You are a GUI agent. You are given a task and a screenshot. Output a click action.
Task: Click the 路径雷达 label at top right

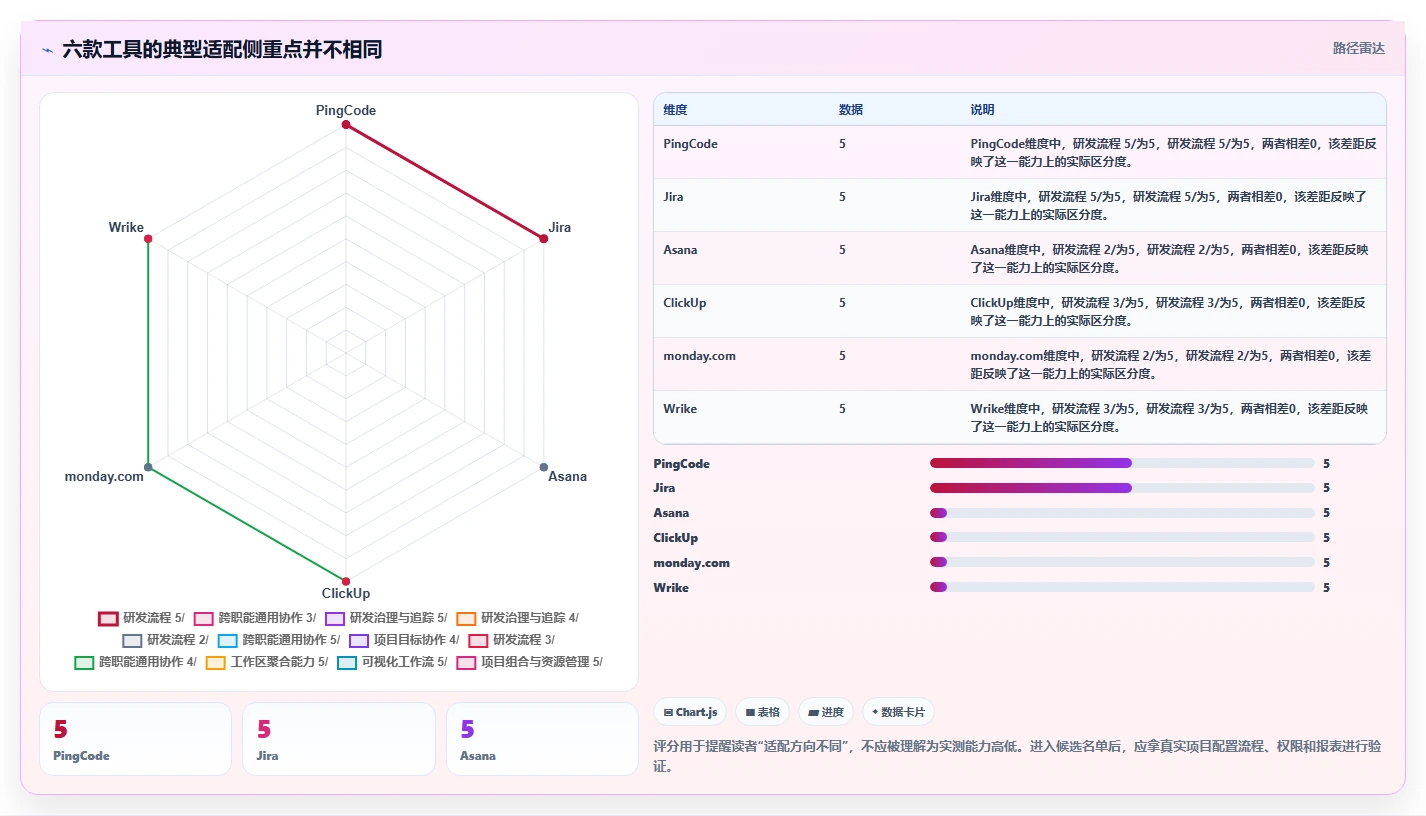click(x=1359, y=48)
